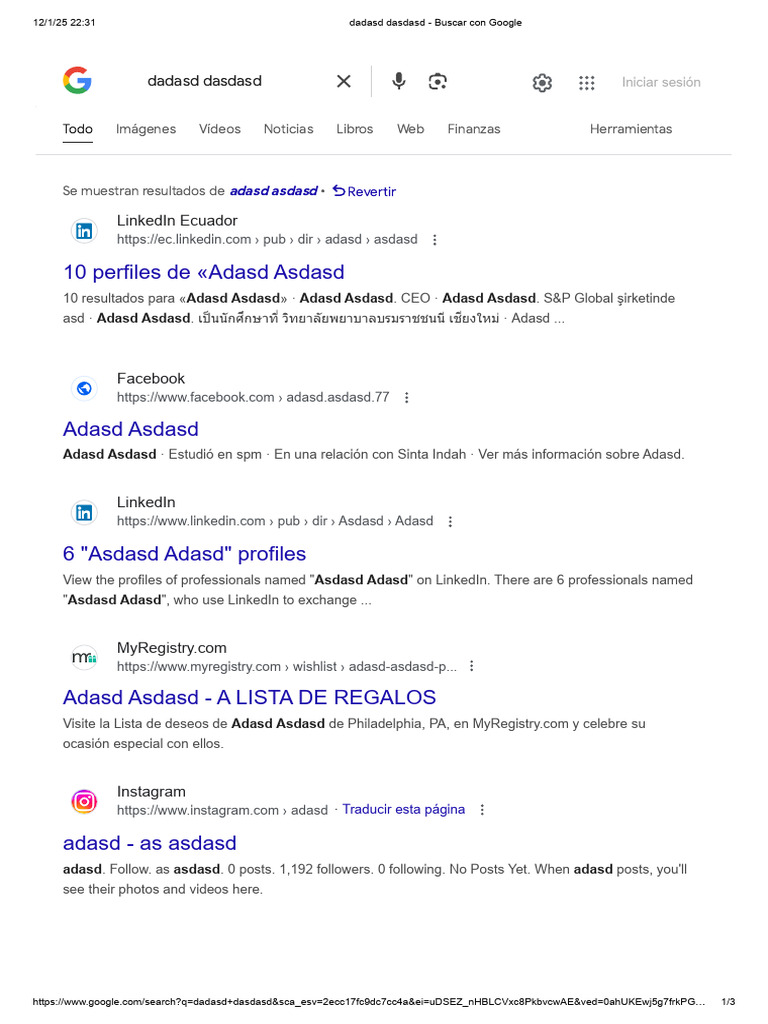This screenshot has width=768, height=1024.
Task: Switch to the Noticias tab
Action: 288,129
